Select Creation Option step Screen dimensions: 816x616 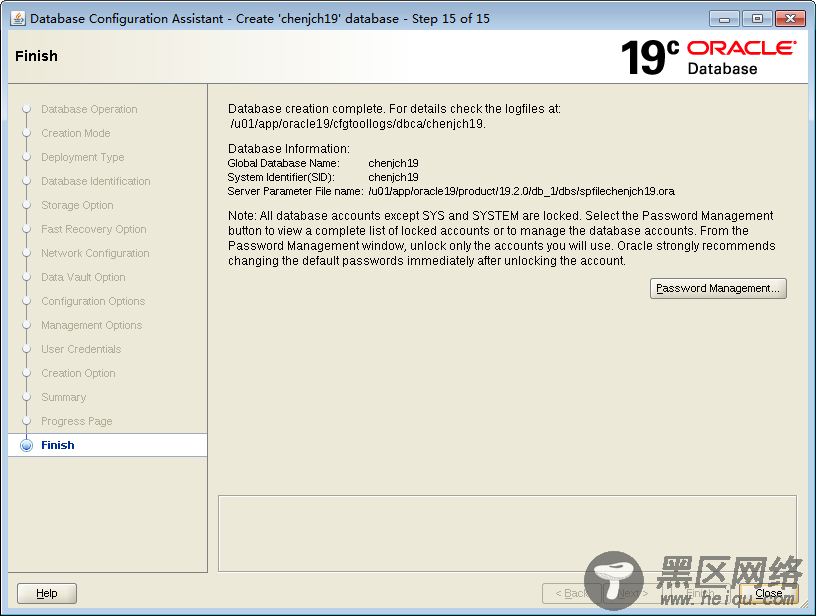pyautogui.click(x=79, y=373)
